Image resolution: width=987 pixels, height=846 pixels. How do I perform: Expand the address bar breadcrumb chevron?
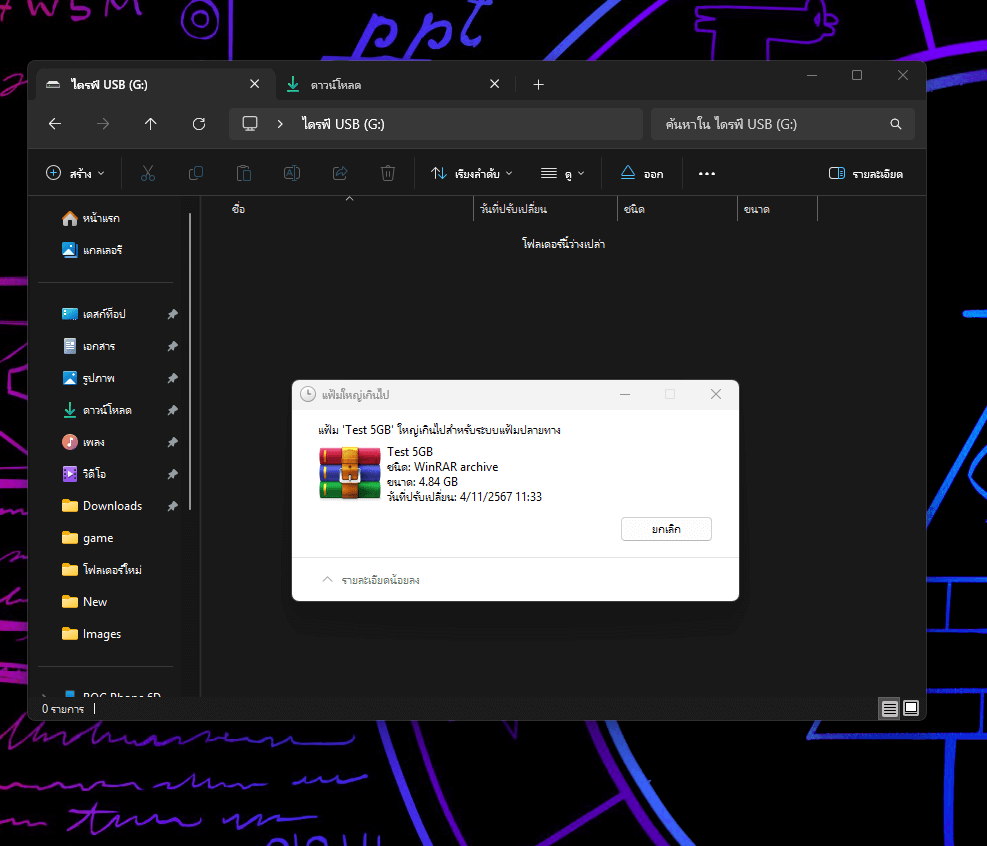coord(280,124)
